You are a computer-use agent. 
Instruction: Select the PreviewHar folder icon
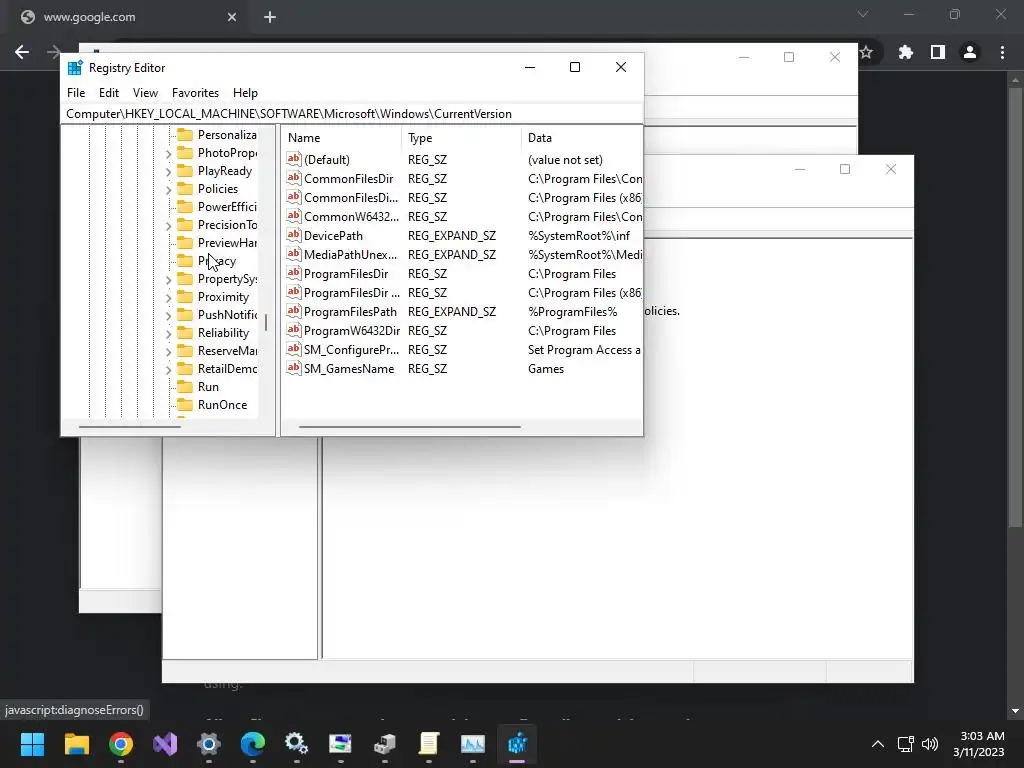(185, 242)
